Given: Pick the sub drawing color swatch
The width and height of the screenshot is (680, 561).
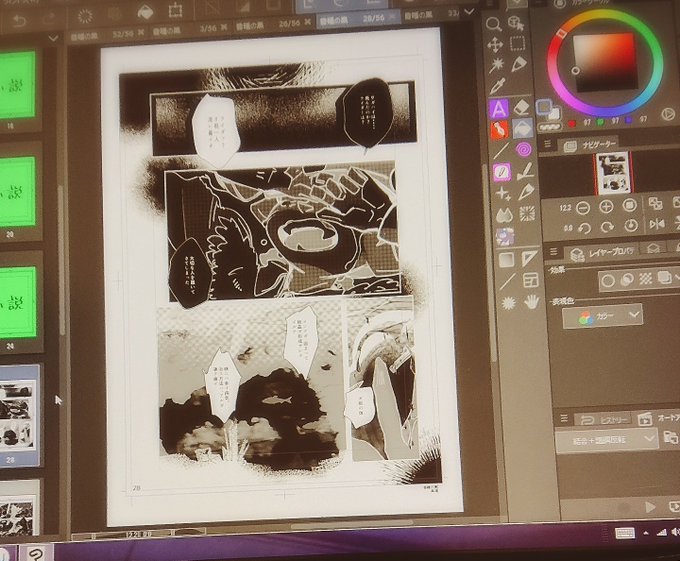Looking at the screenshot, I should tap(553, 114).
